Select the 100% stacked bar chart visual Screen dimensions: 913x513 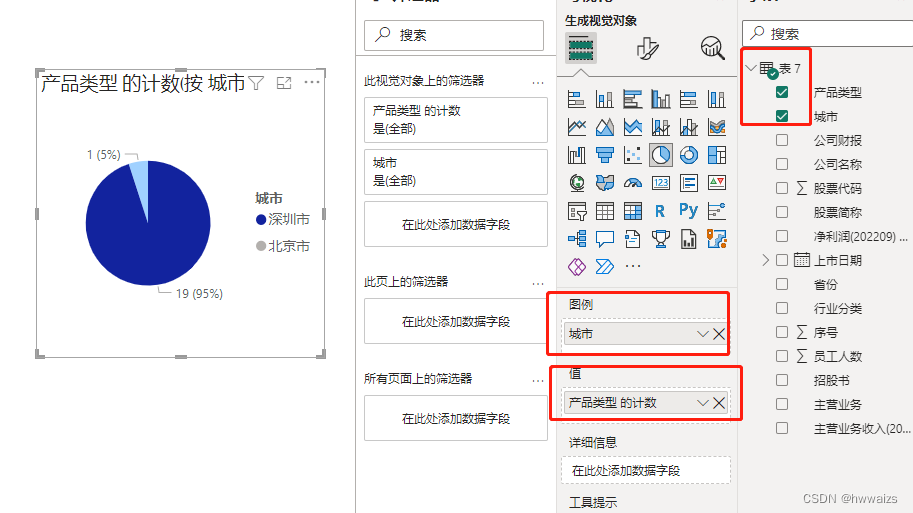[x=688, y=99]
